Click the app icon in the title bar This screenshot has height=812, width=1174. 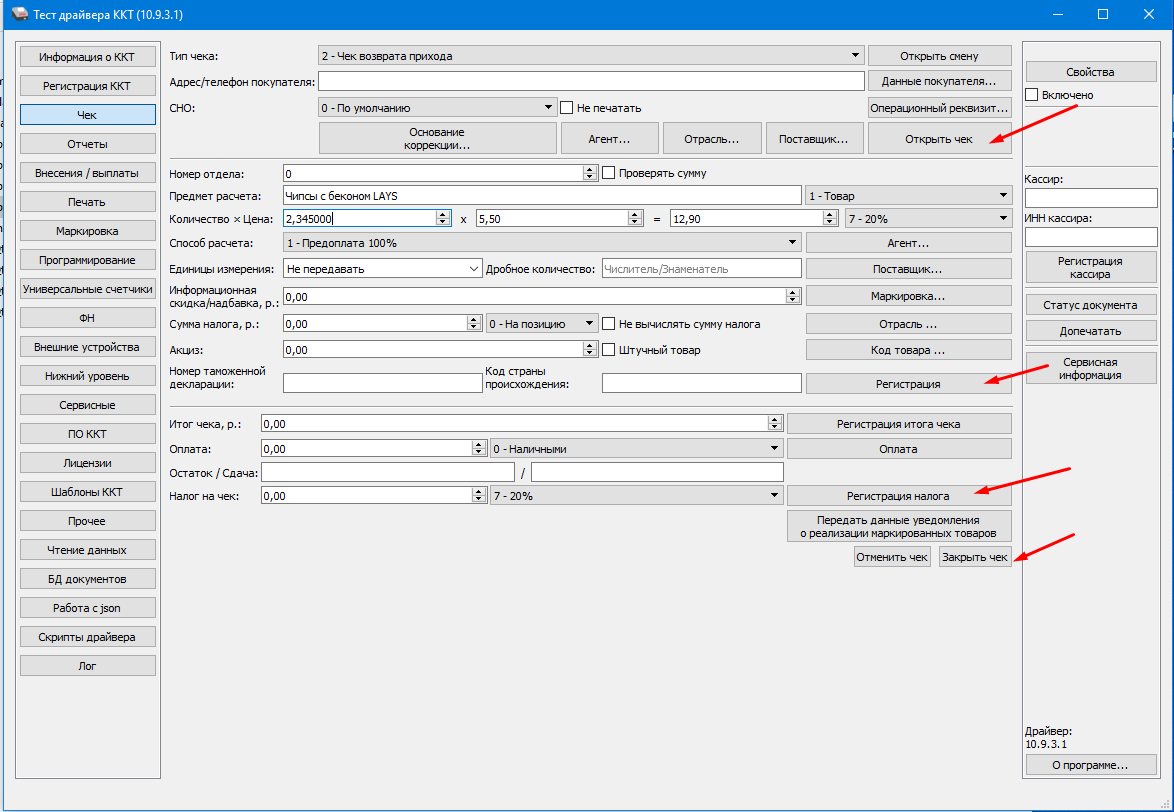19,14
